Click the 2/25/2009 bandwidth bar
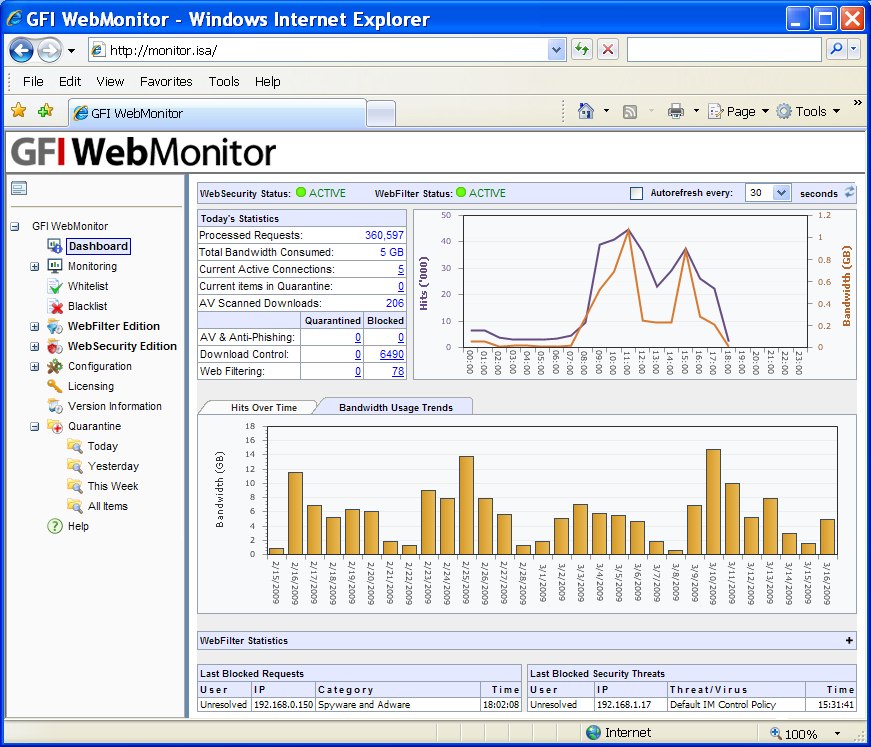 [467, 505]
